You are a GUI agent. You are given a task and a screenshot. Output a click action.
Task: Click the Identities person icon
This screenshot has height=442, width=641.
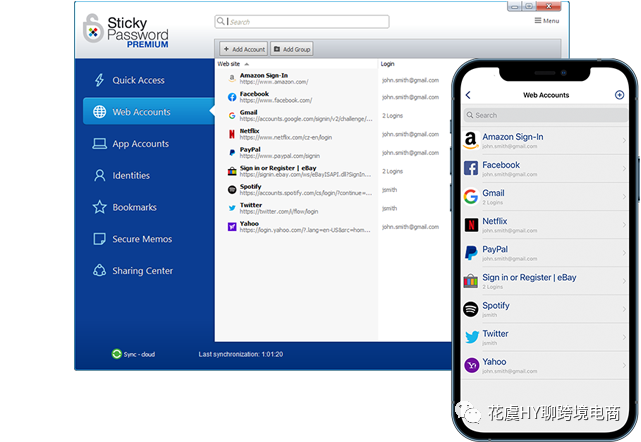tap(99, 175)
